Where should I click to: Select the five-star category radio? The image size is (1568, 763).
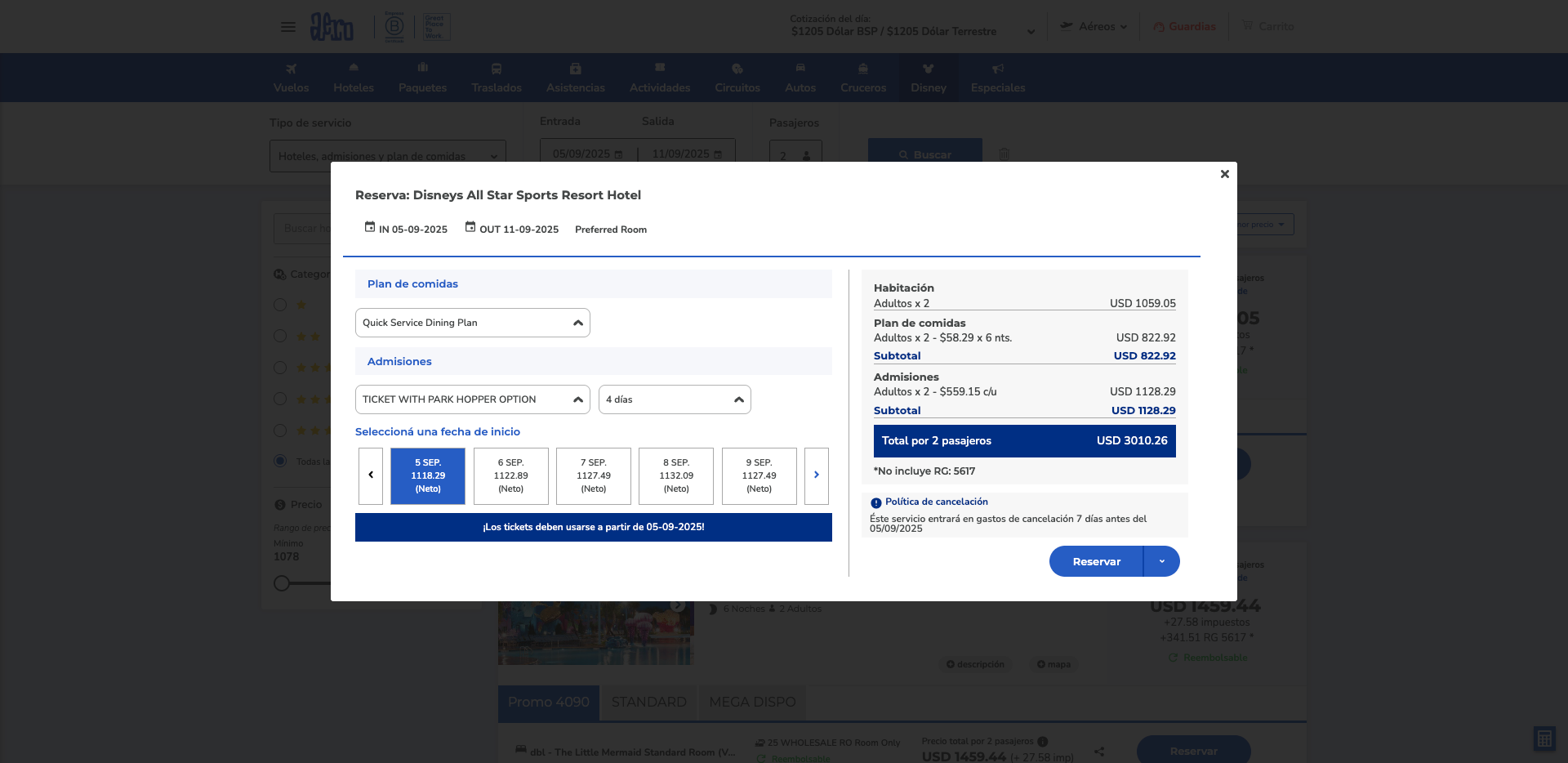tap(280, 431)
